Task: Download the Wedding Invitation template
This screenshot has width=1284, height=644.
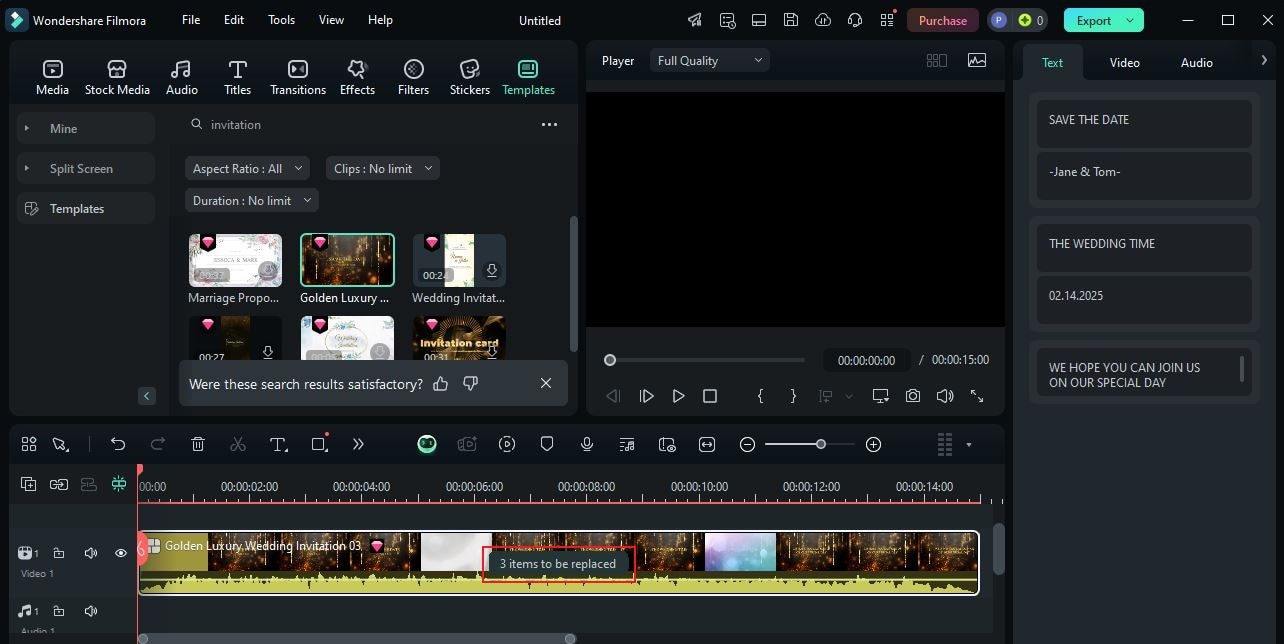Action: pos(491,271)
